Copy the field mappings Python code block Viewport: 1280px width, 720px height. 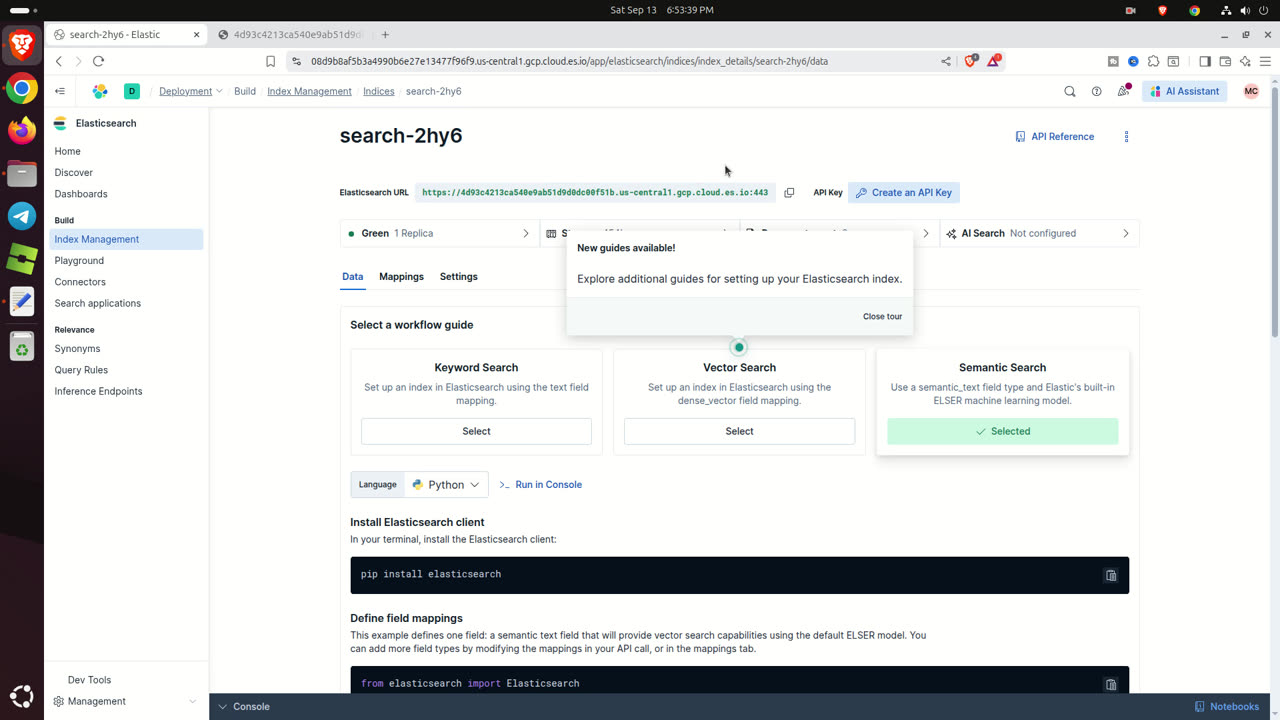(x=1111, y=684)
